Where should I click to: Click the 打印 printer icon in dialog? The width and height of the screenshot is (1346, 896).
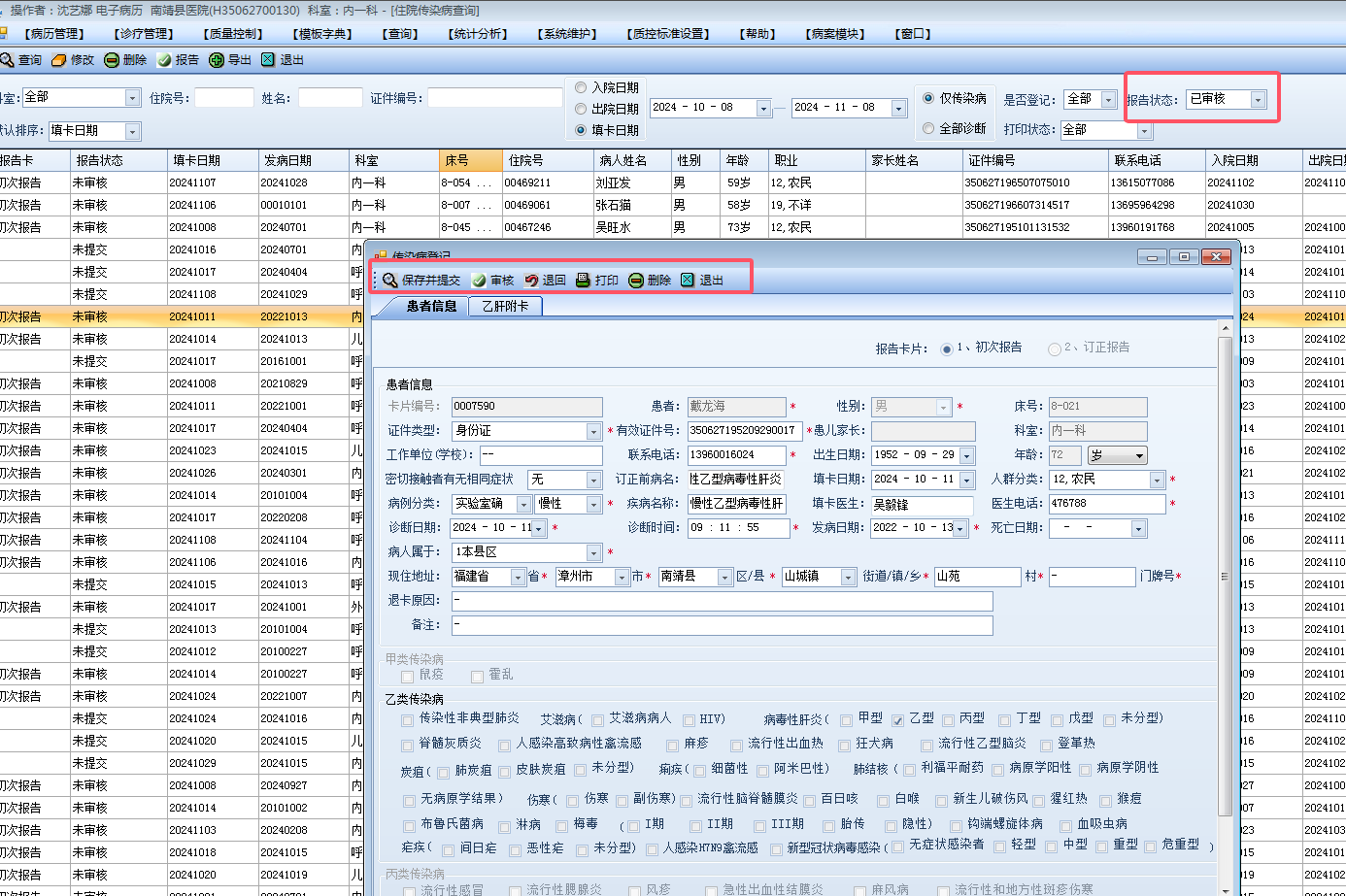click(584, 280)
